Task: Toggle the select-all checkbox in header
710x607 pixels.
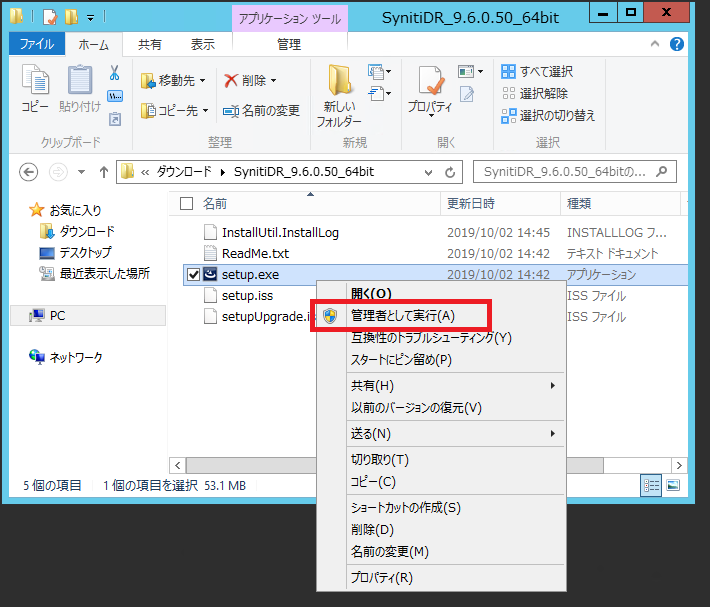Action: point(187,204)
